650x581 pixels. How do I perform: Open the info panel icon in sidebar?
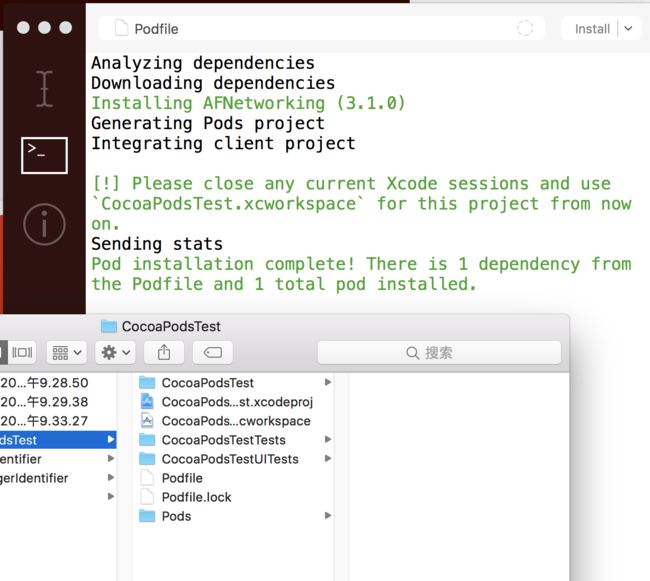click(x=44, y=225)
